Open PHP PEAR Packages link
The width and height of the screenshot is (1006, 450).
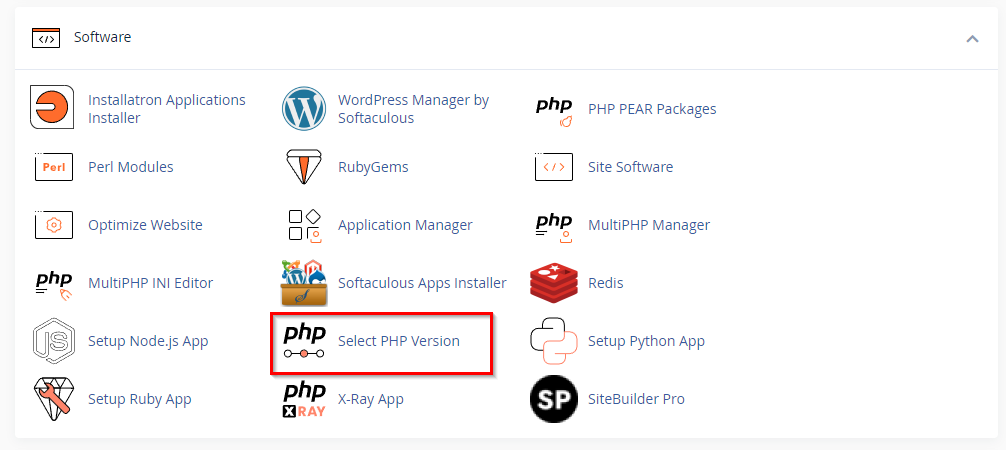pos(652,109)
